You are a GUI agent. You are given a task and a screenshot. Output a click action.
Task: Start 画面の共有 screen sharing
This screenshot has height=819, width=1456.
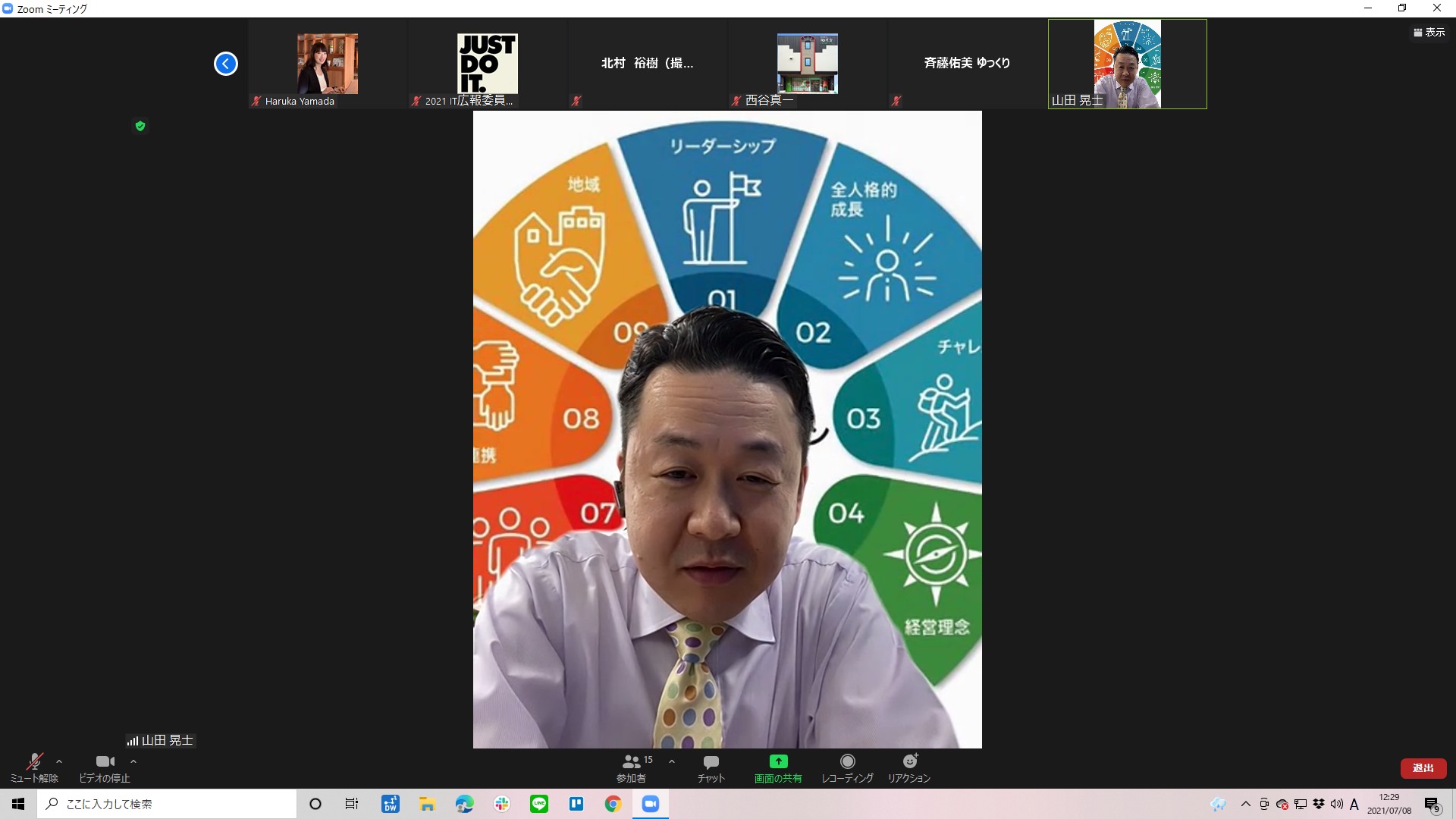[778, 767]
